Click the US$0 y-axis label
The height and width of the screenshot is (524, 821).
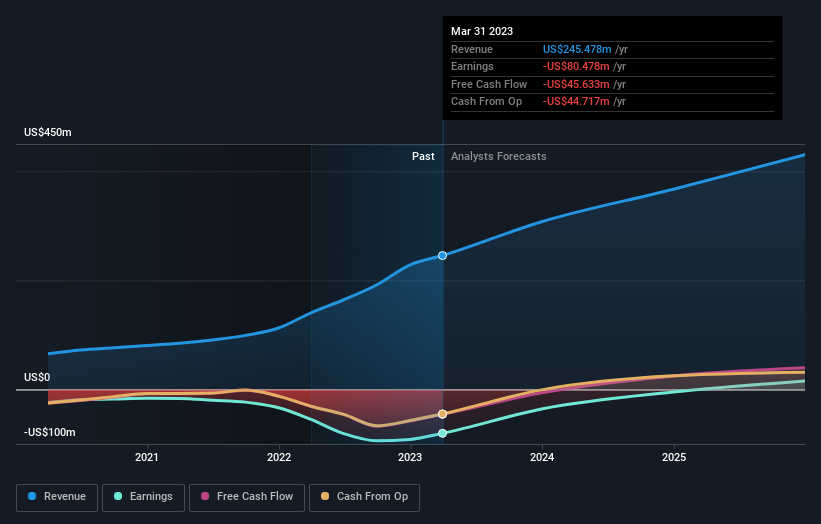(x=37, y=377)
